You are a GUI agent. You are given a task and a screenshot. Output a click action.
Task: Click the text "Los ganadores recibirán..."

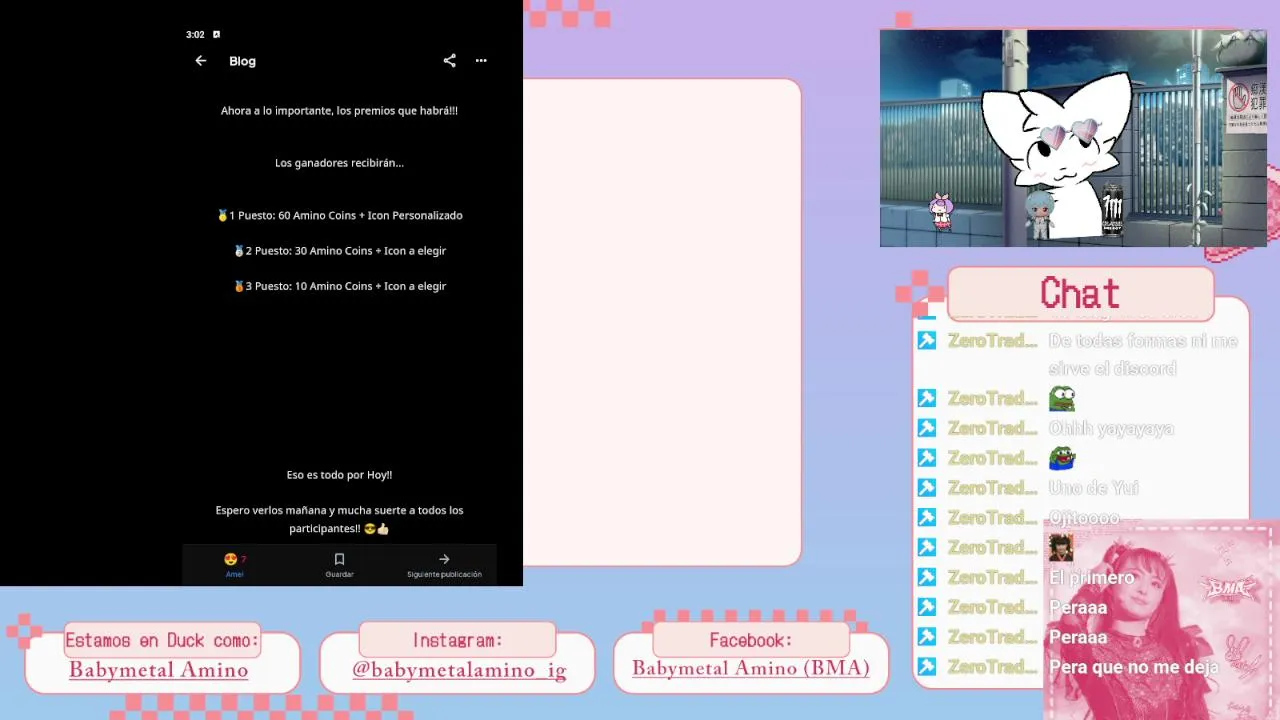339,163
